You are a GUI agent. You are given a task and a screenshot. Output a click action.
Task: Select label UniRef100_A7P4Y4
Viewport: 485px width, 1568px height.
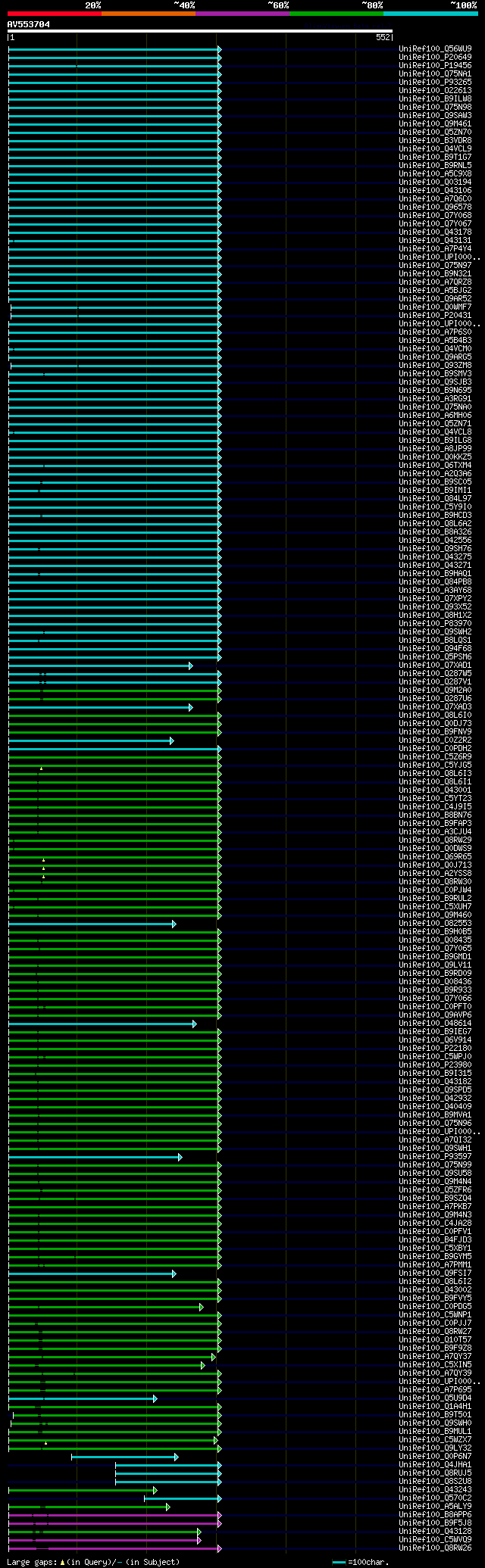click(435, 248)
